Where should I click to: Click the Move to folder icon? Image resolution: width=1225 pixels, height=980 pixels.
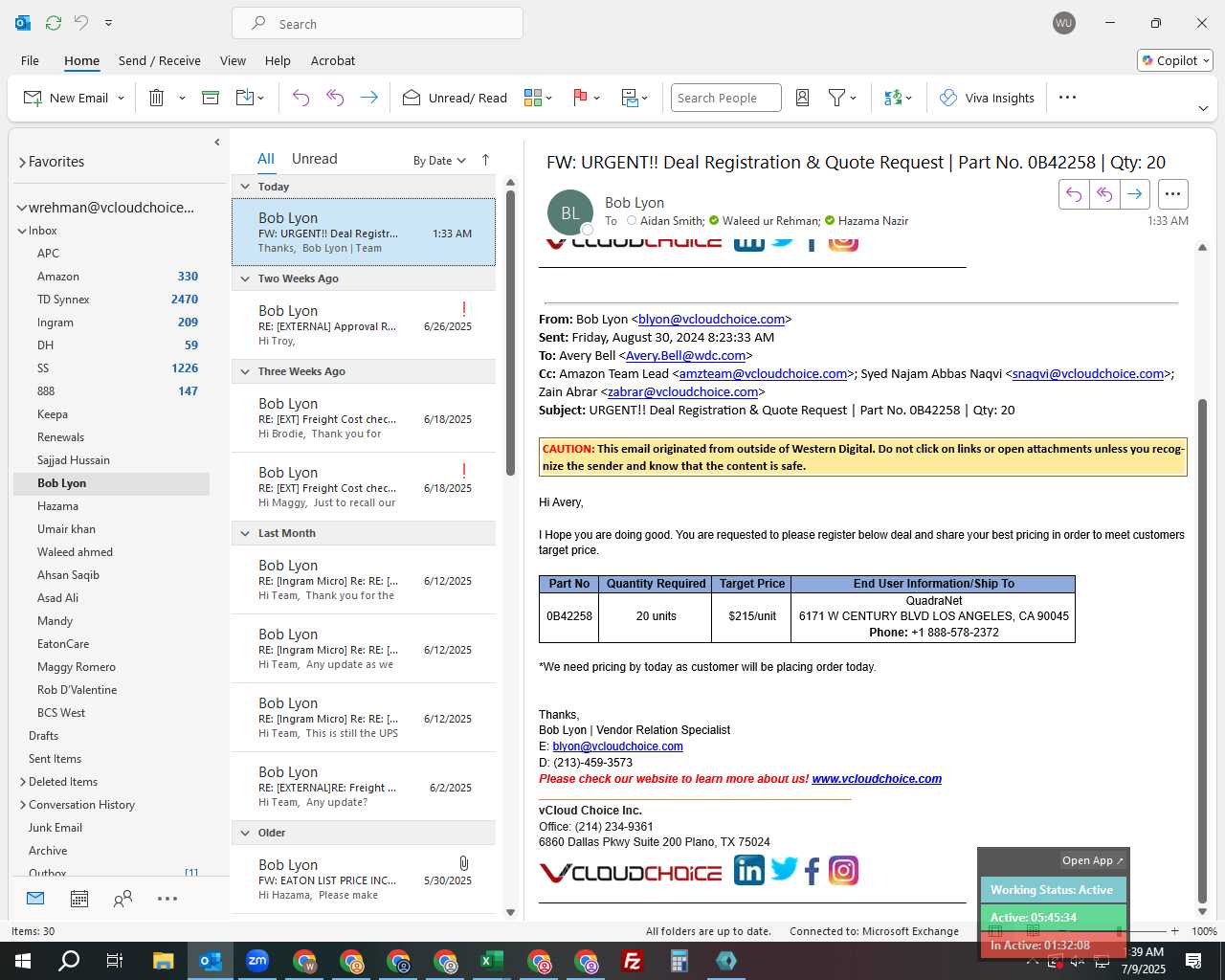(x=245, y=98)
